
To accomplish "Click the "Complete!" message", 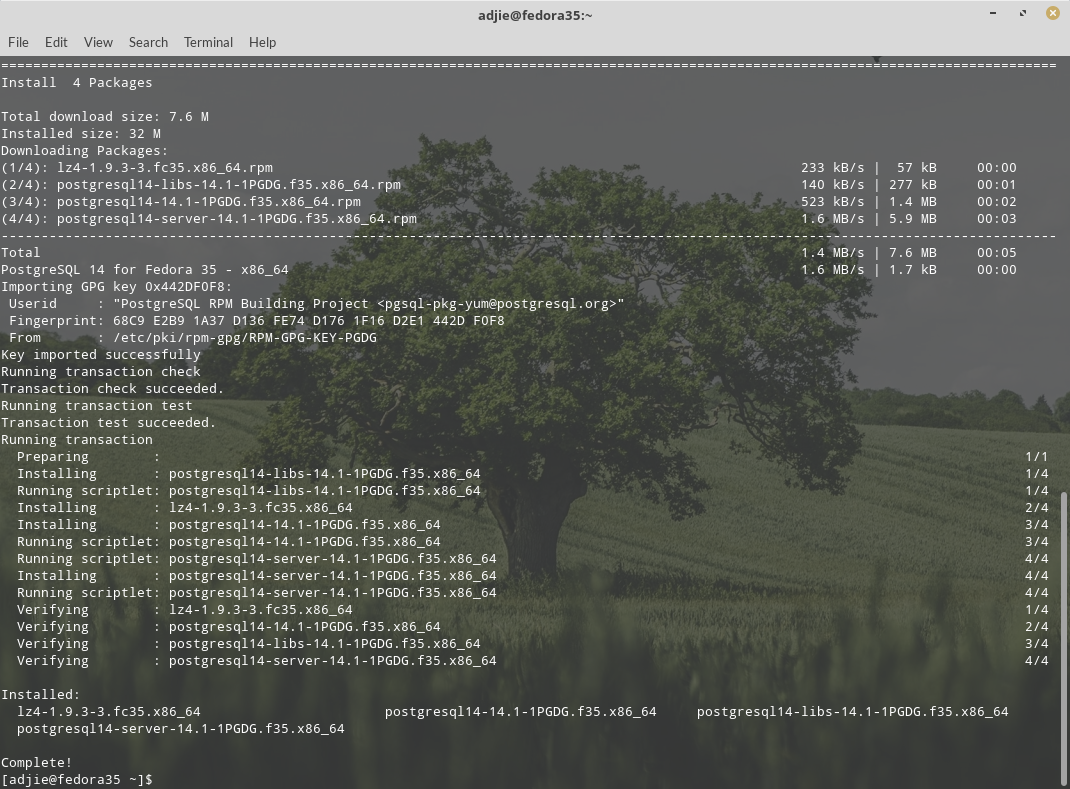I will click(36, 762).
